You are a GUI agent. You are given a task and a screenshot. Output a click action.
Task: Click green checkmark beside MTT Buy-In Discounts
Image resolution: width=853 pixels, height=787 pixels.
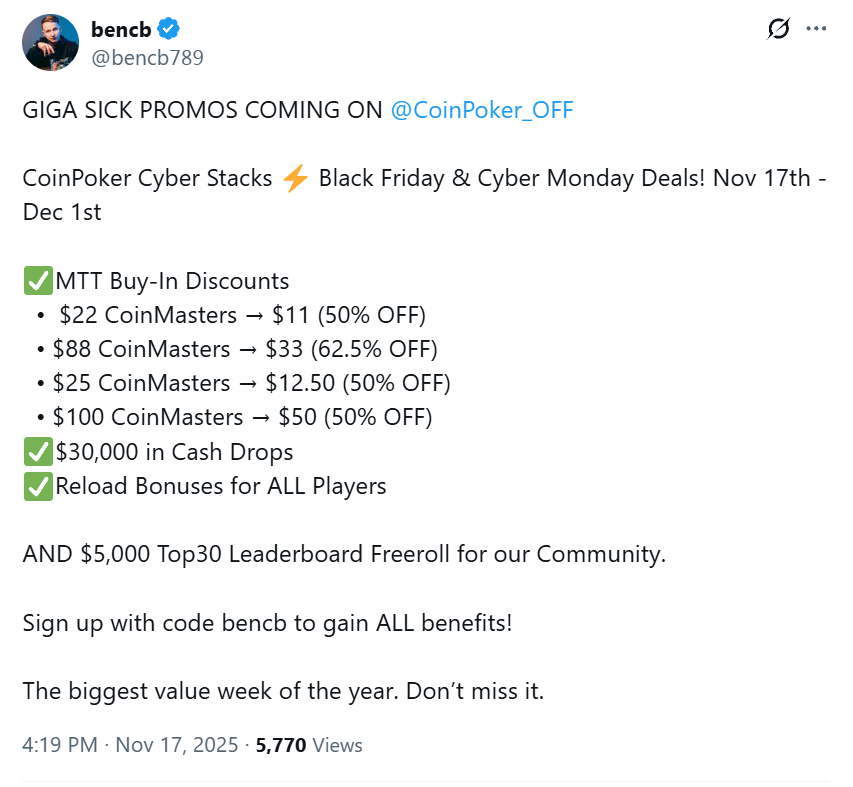(x=37, y=282)
